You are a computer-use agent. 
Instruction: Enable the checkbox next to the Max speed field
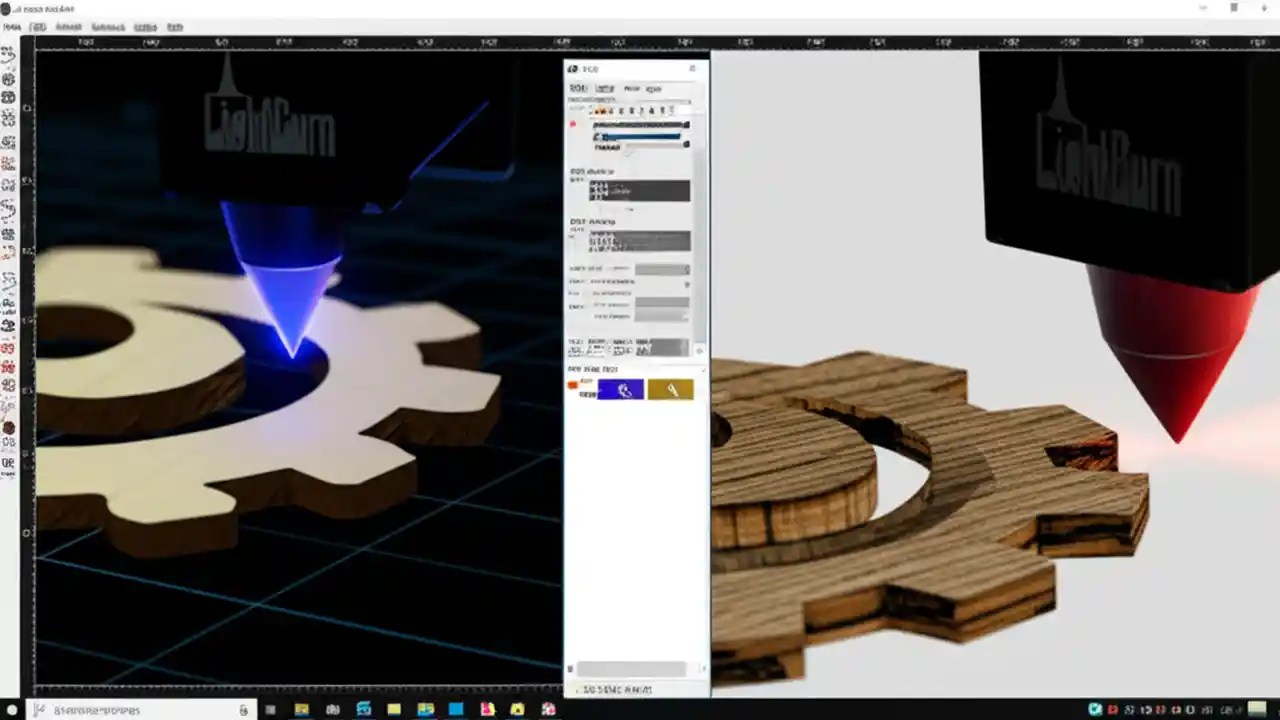[x=578, y=268]
